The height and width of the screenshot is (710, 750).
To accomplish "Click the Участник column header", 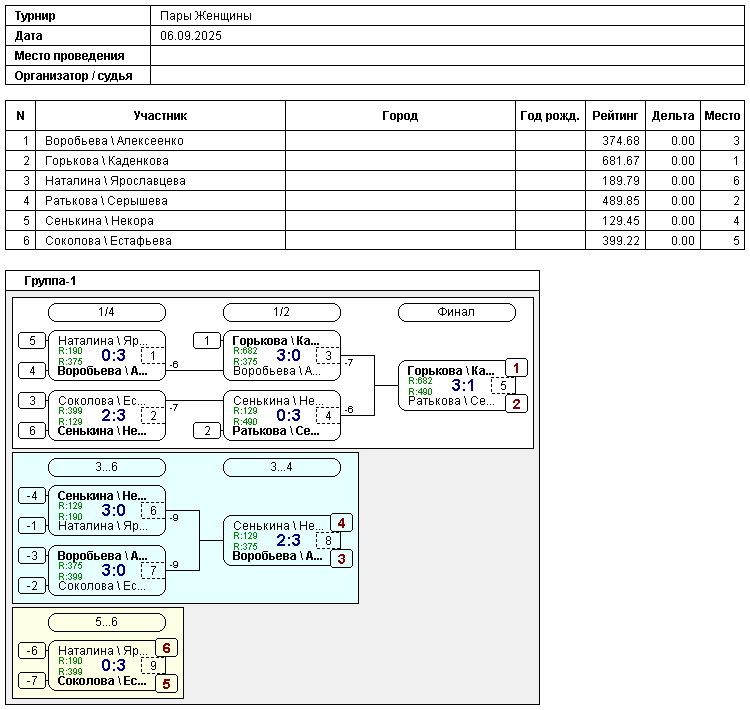I will point(160,116).
